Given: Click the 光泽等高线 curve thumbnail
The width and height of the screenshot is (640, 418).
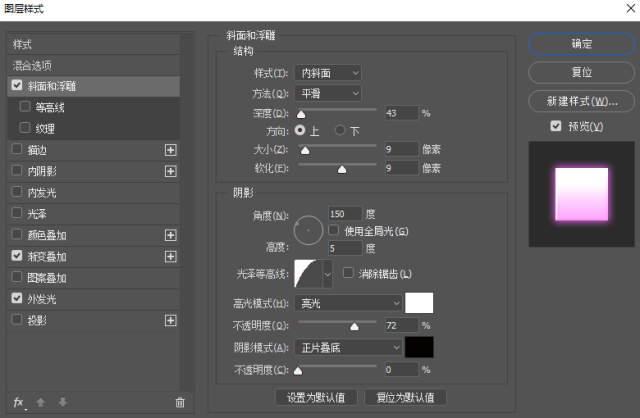Looking at the screenshot, I should [x=308, y=274].
